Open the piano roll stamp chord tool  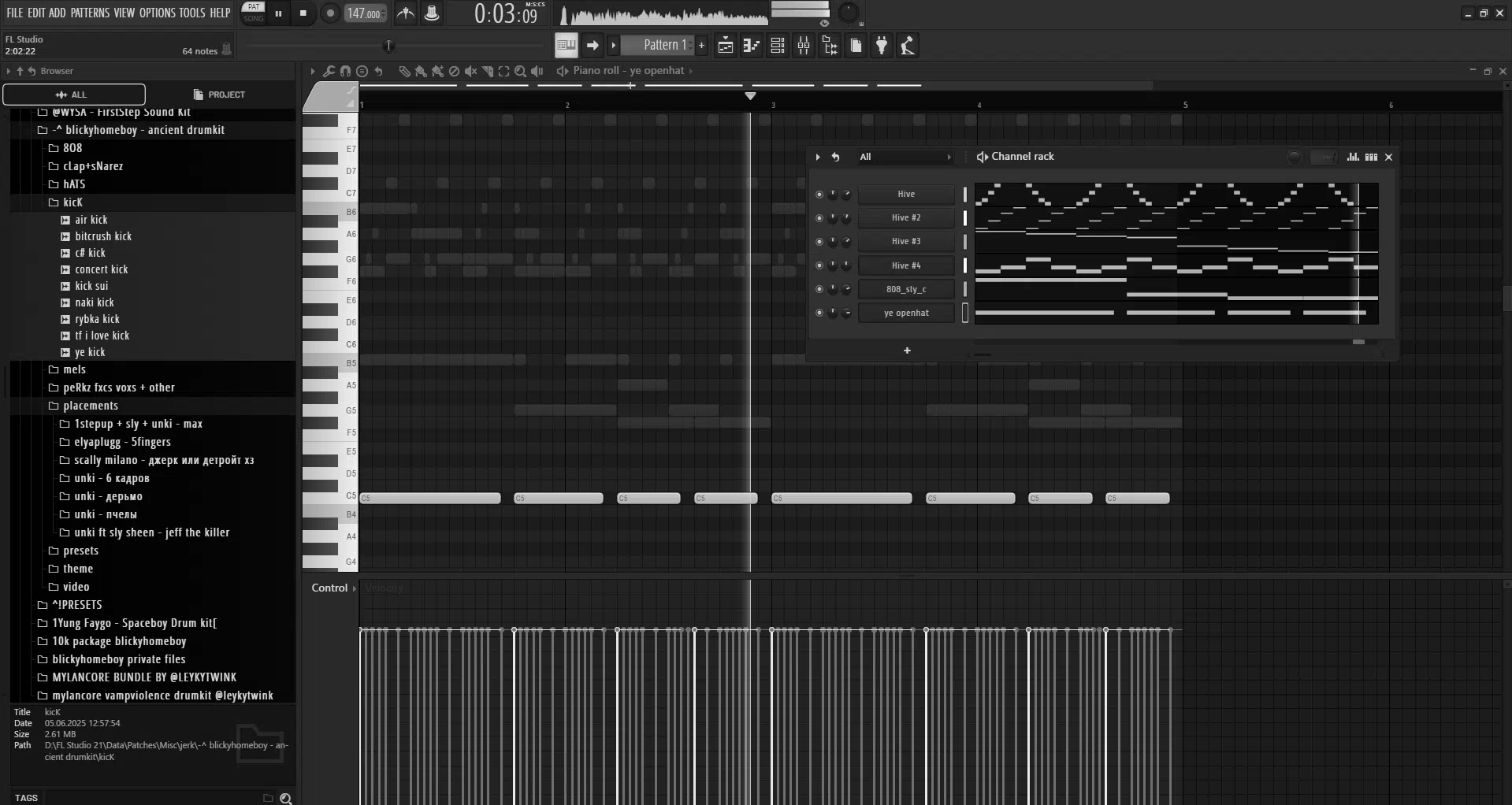[362, 71]
